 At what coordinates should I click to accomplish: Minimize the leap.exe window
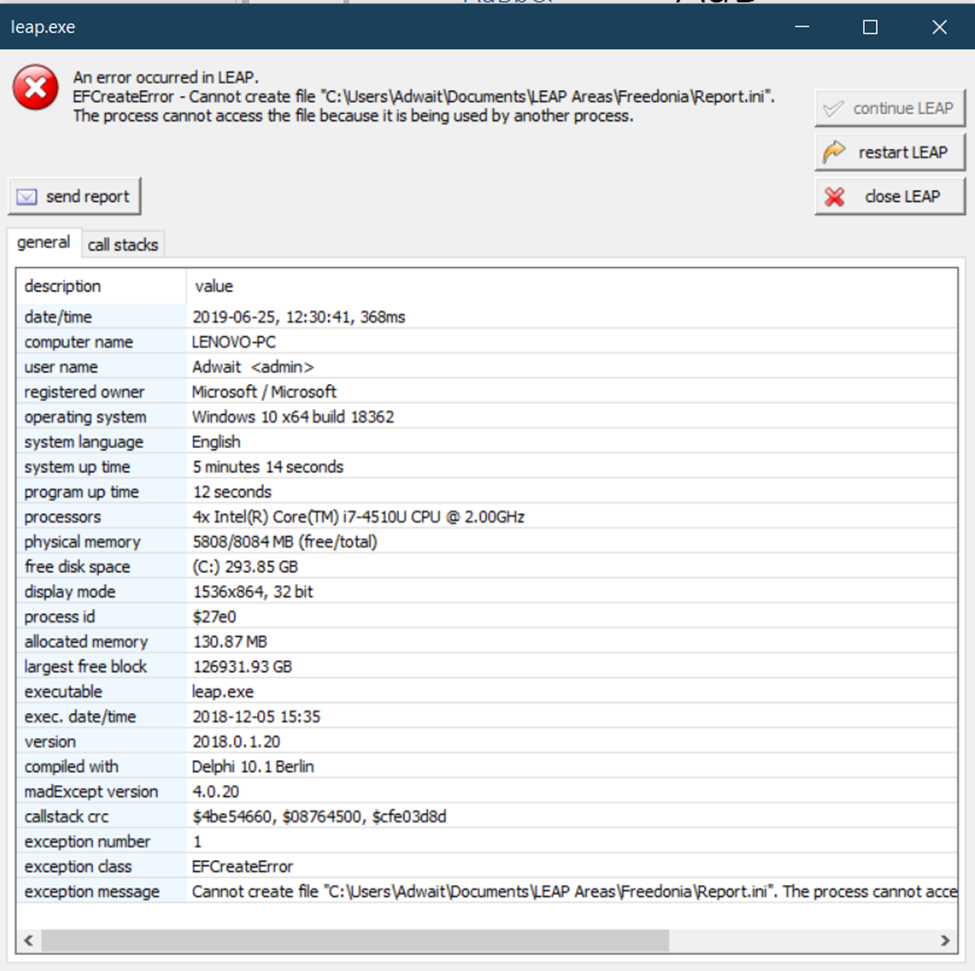click(x=802, y=27)
